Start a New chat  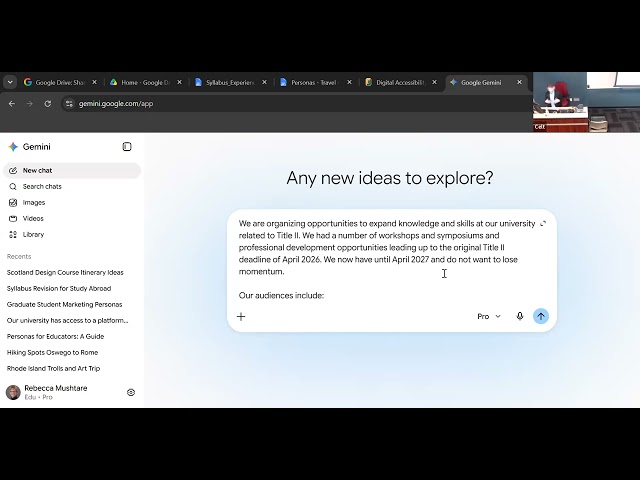(72, 171)
